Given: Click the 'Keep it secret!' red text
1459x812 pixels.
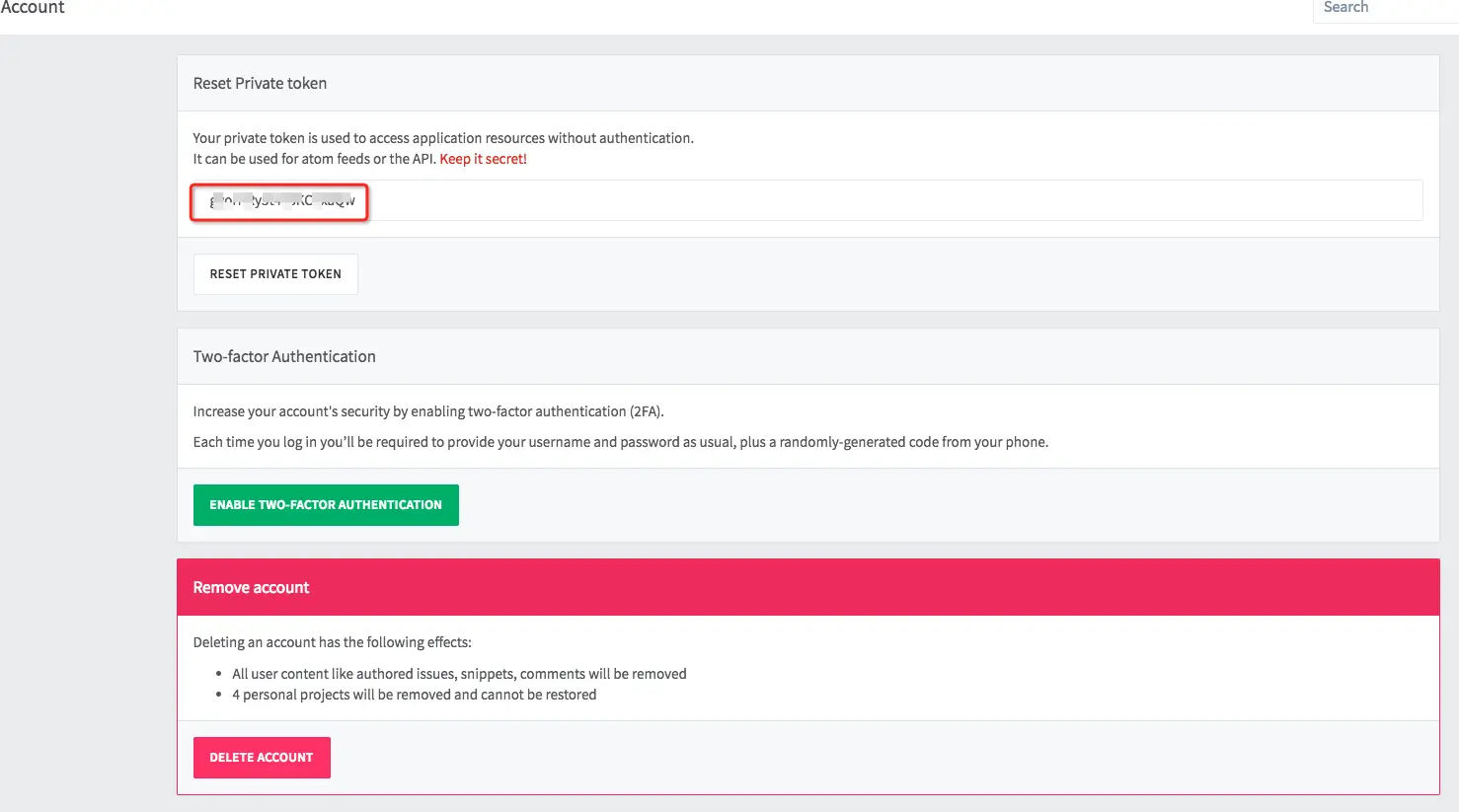Looking at the screenshot, I should [483, 159].
